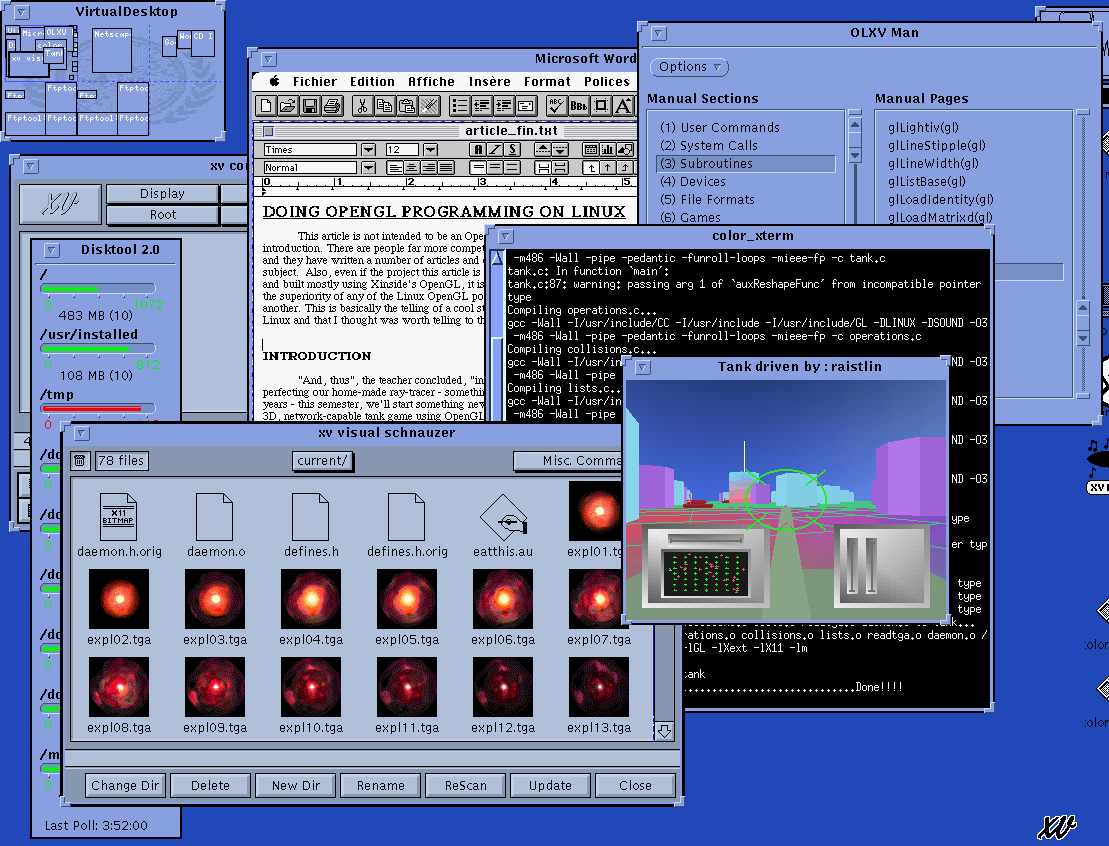Screen dimensions: 1109x846
Task: Select the daemon.o file icon
Action: tap(214, 516)
